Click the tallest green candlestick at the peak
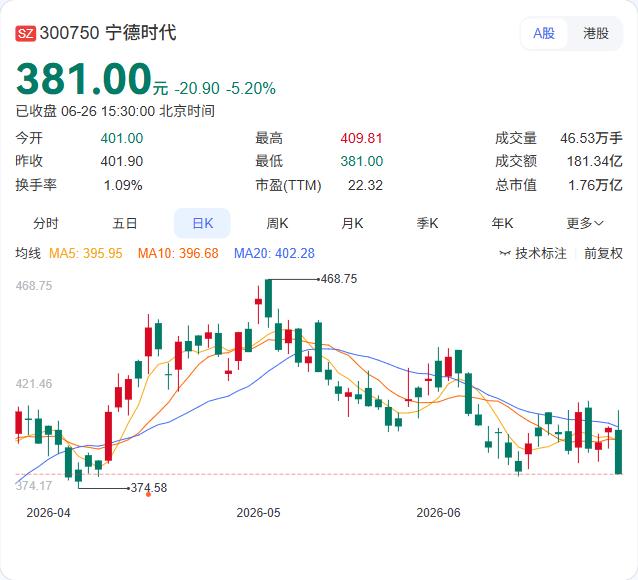 [x=269, y=298]
